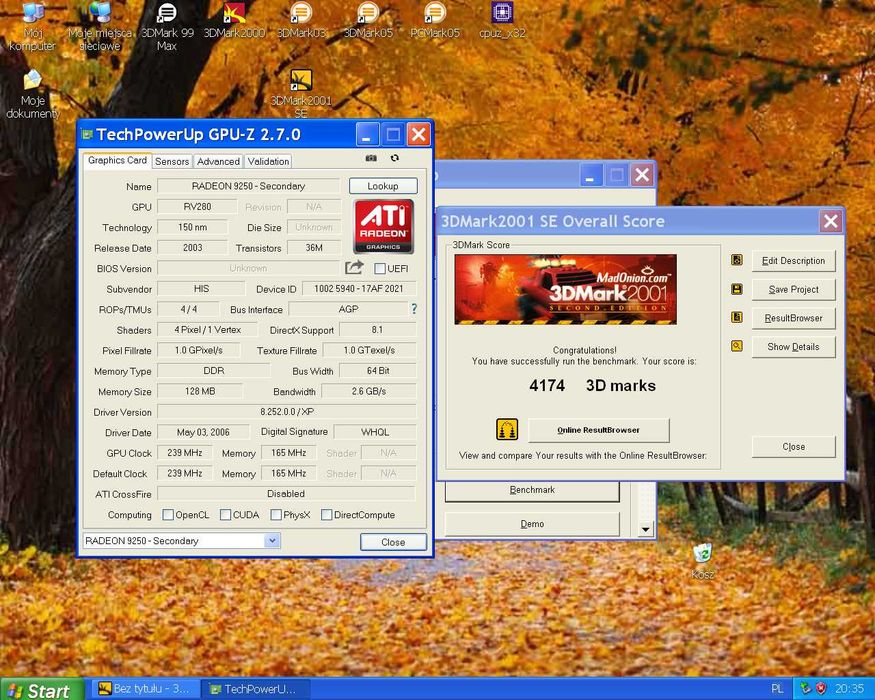Click the Lookup button in GPU-Z

(383, 186)
